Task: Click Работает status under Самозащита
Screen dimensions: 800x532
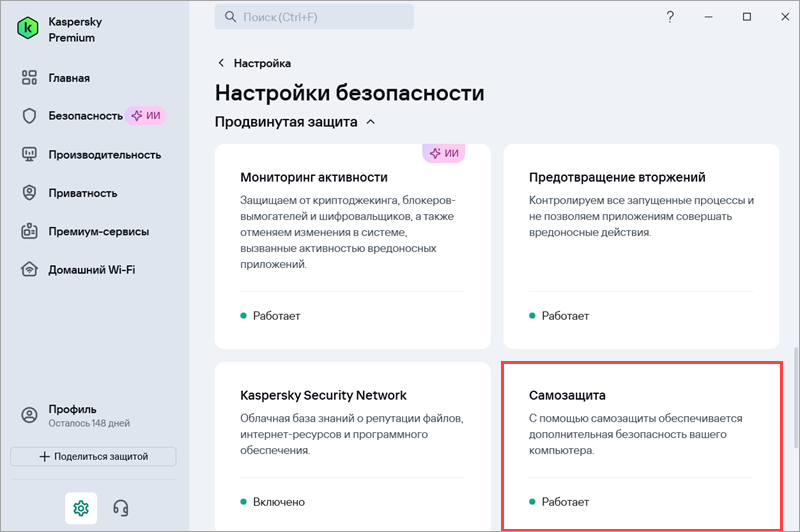Action: coord(559,502)
